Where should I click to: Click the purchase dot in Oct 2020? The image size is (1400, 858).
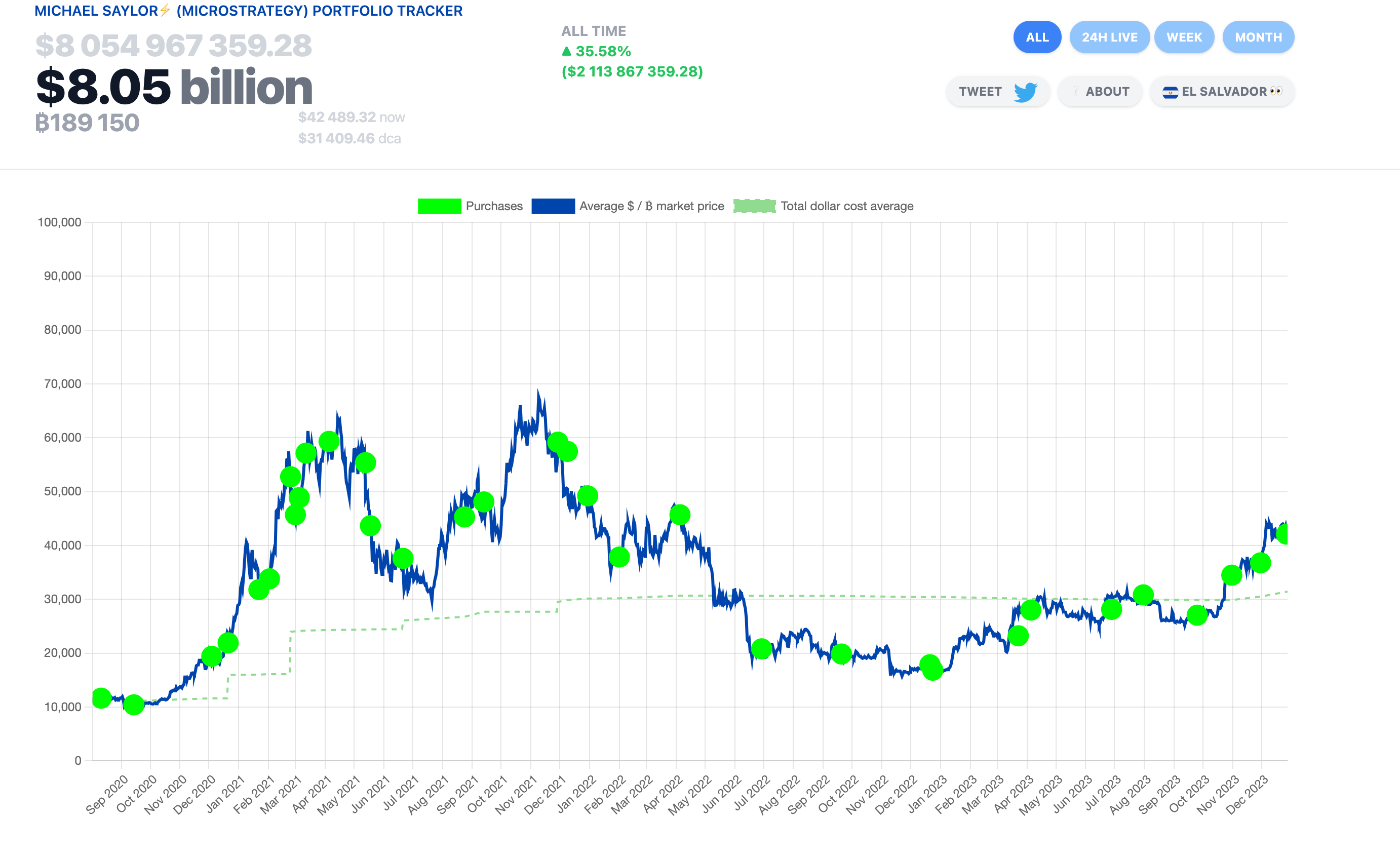click(134, 705)
